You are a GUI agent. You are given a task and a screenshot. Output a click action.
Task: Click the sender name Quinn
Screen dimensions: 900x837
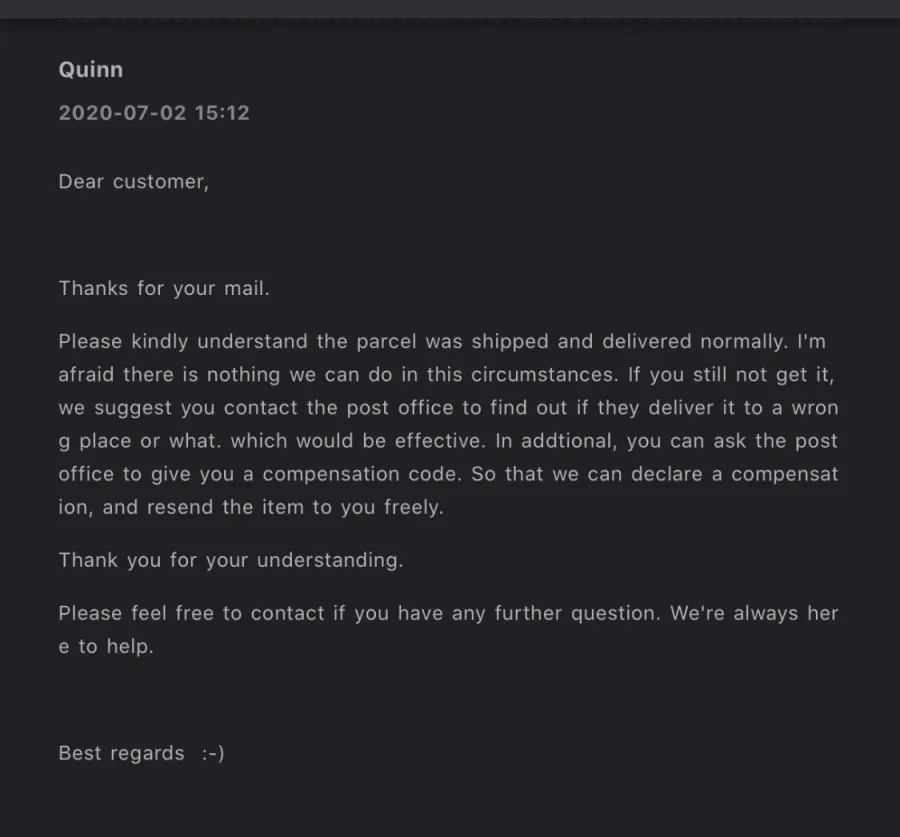click(91, 70)
